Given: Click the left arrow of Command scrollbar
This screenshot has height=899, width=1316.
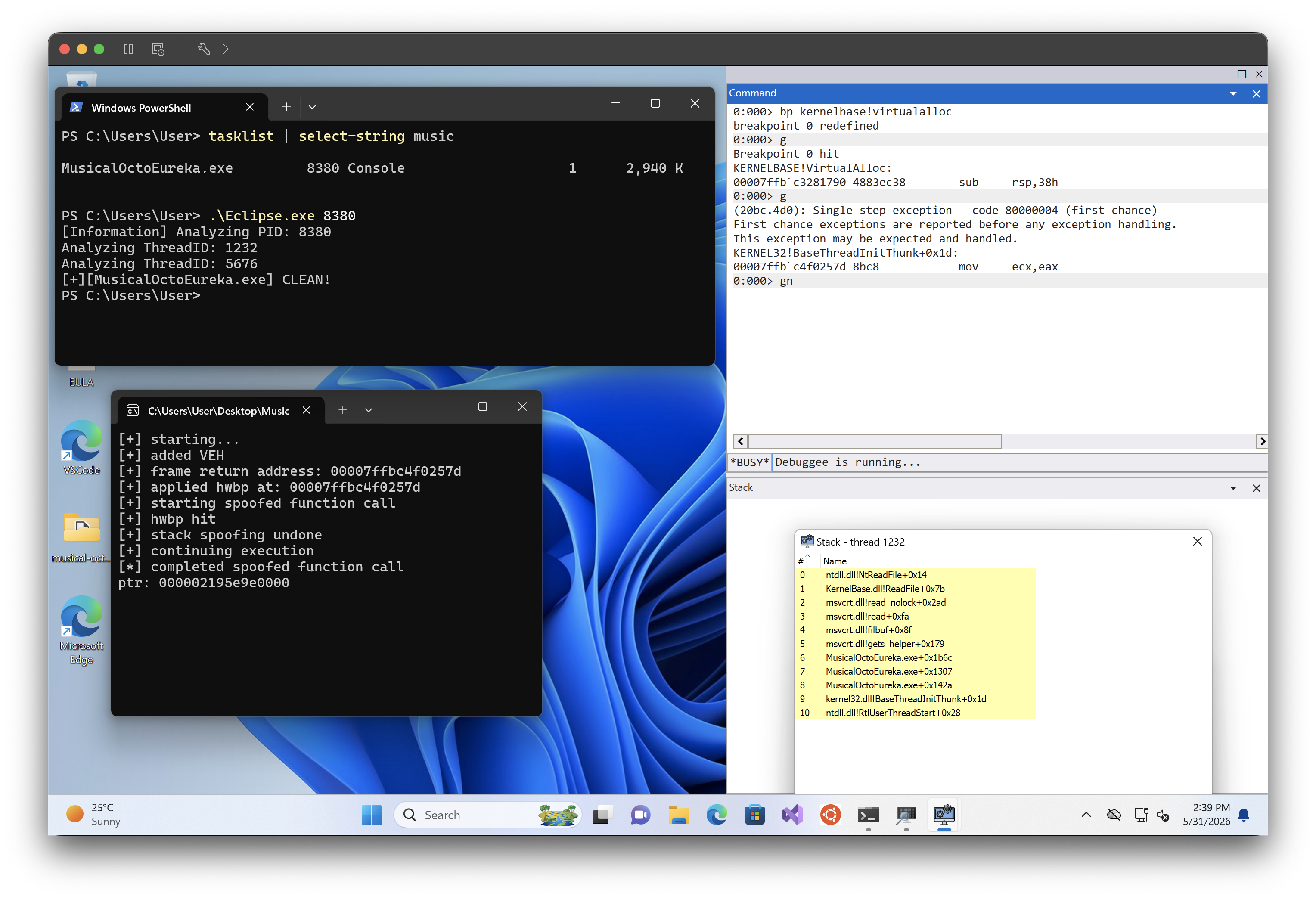Looking at the screenshot, I should tap(741, 441).
